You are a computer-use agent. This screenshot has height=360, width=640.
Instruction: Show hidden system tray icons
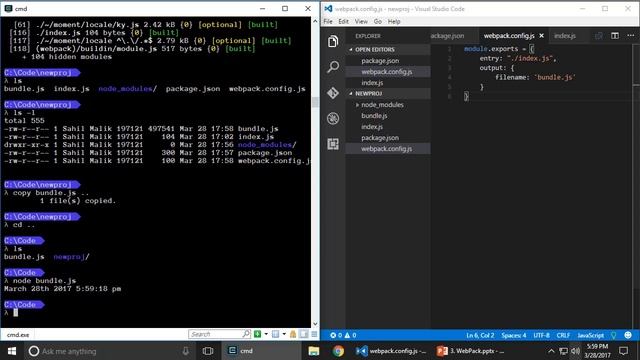point(551,351)
